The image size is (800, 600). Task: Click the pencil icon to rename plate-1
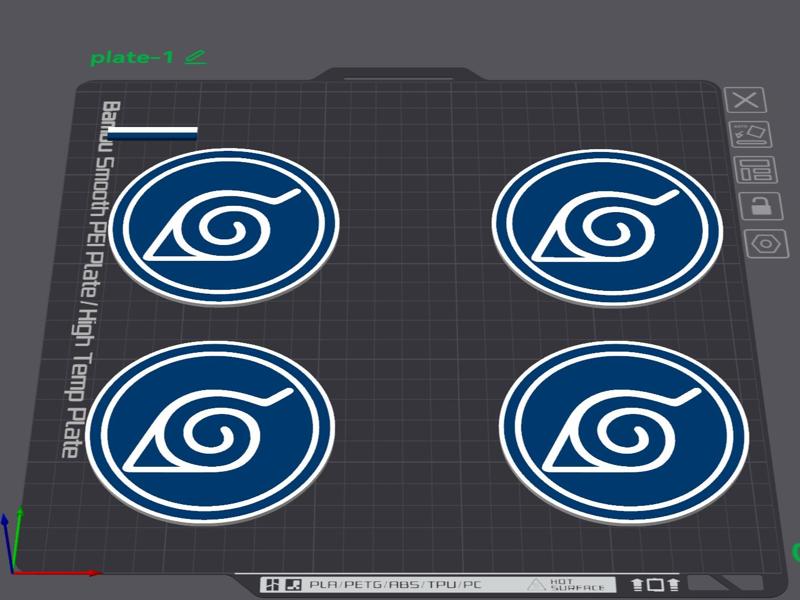click(196, 57)
